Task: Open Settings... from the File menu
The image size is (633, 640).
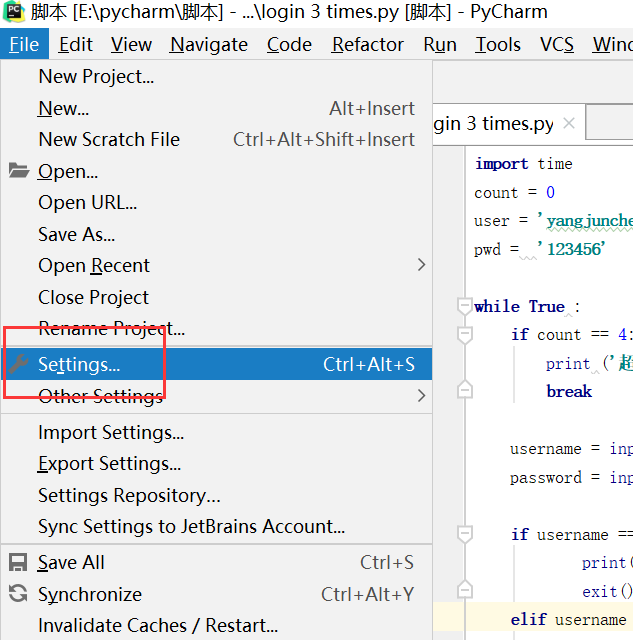Action: (x=216, y=364)
